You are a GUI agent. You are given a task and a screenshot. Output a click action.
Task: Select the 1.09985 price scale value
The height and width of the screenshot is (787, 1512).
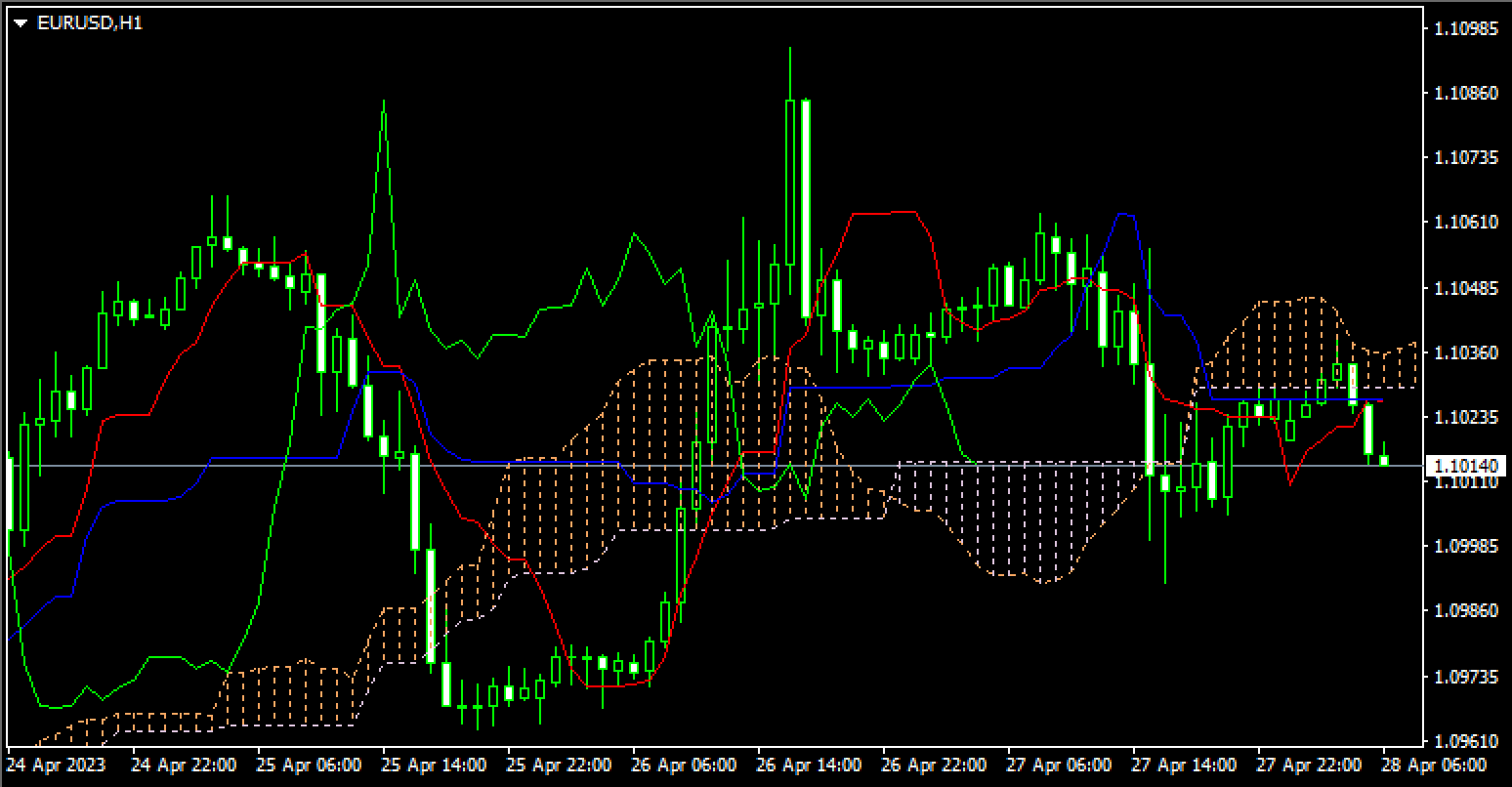[1468, 546]
